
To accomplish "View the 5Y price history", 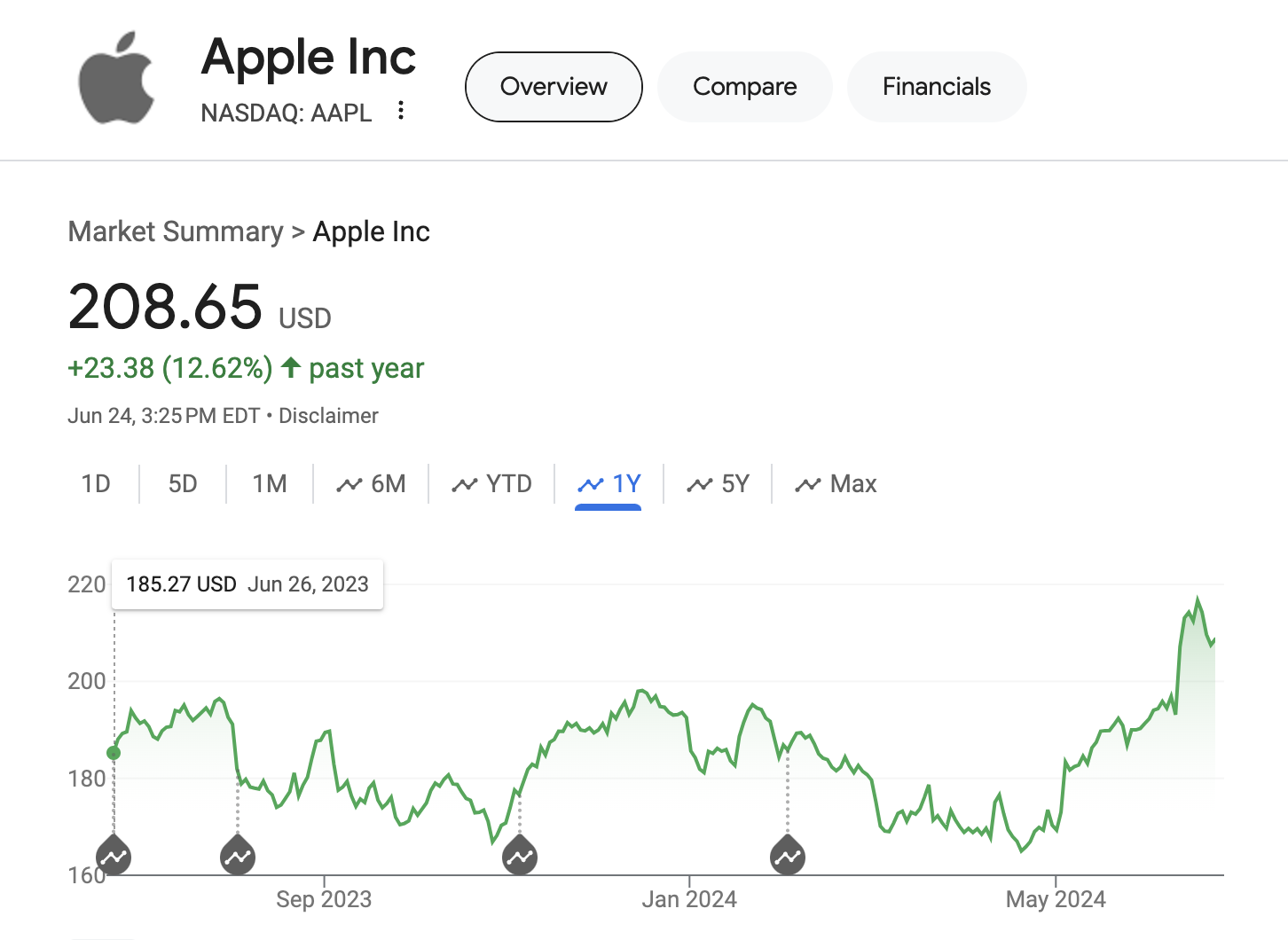I will pos(718,483).
